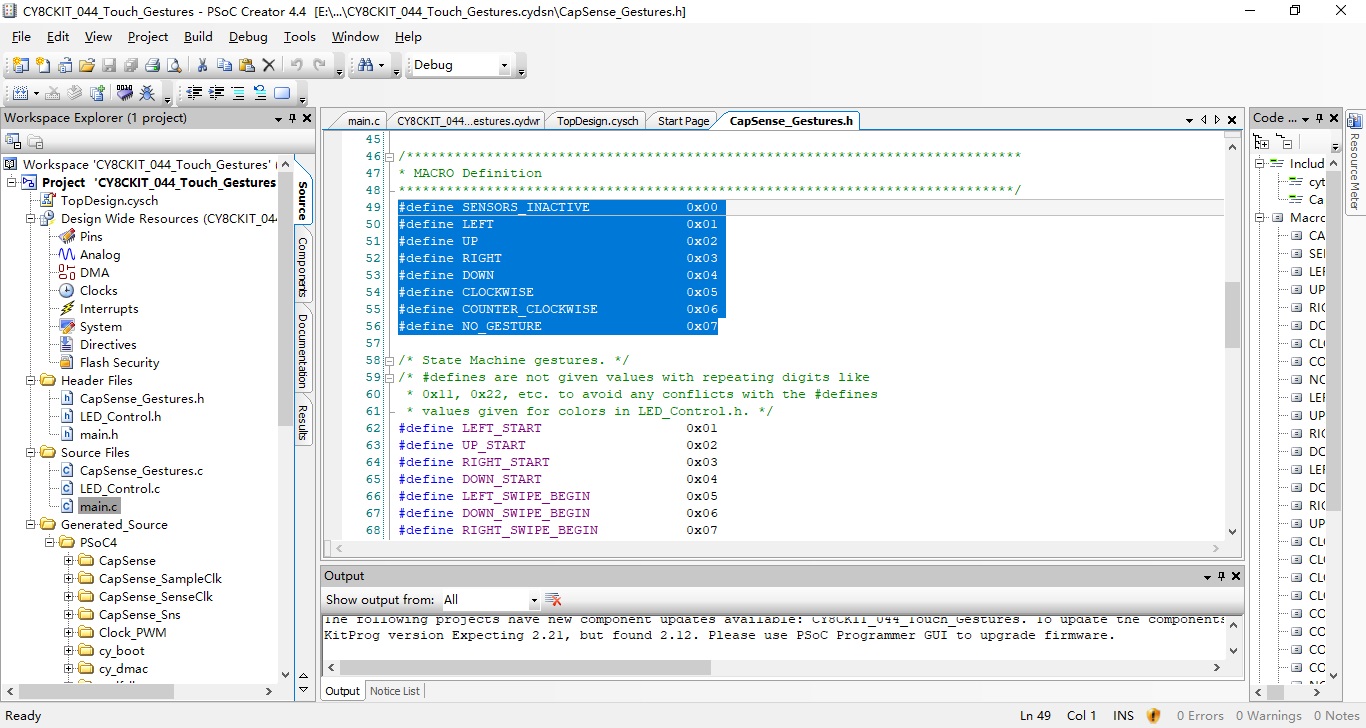Image resolution: width=1366 pixels, height=728 pixels.
Task: Click the Save icon in the toolbar
Action: coord(108,65)
